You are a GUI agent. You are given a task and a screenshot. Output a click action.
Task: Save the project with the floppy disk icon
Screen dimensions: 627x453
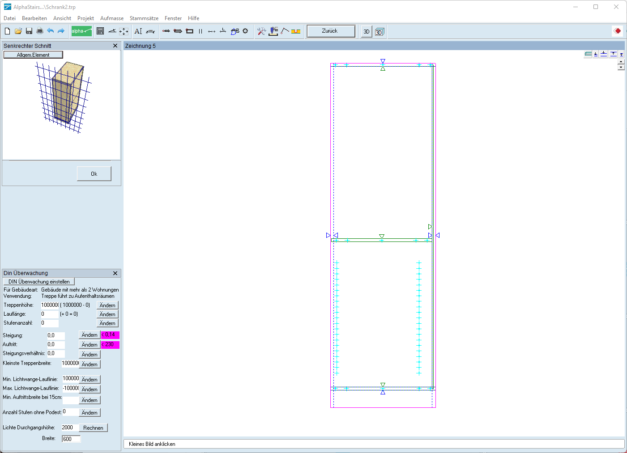[x=29, y=31]
